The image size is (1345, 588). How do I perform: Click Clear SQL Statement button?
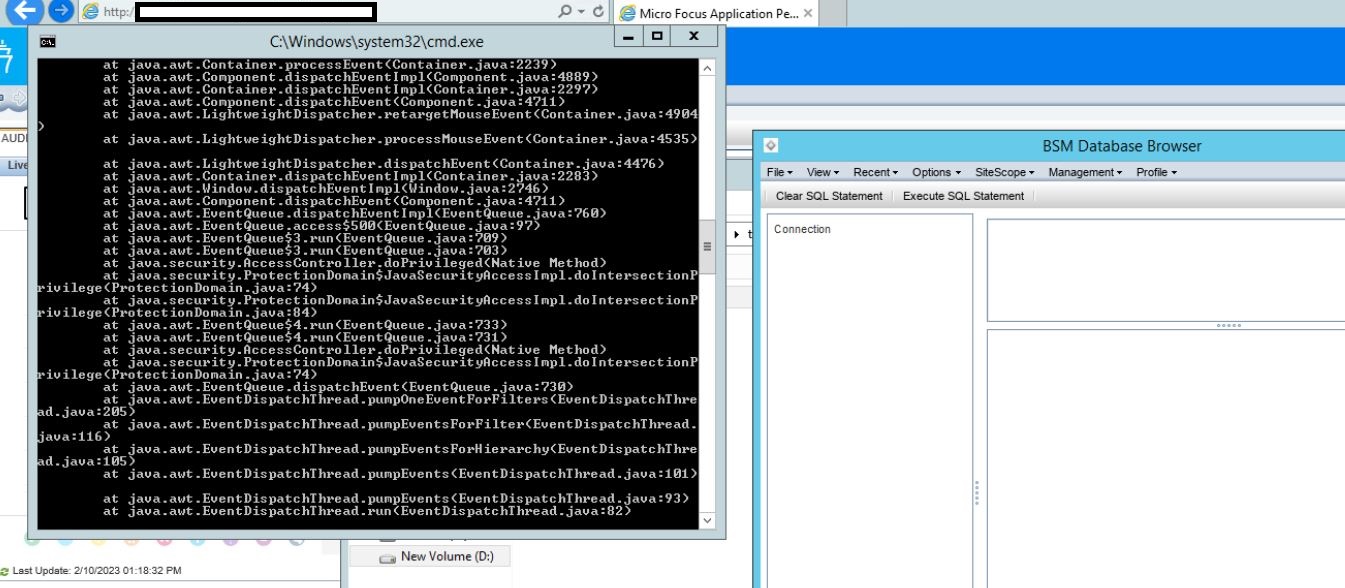pyautogui.click(x=829, y=196)
